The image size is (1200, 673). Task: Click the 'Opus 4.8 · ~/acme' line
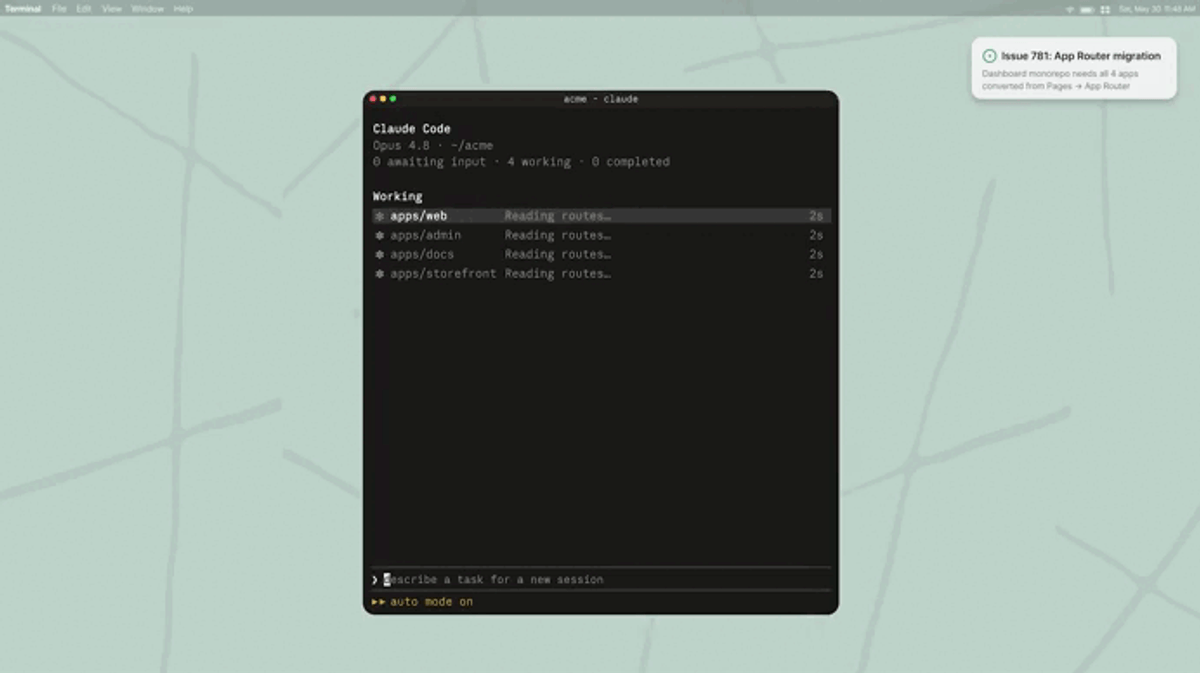point(433,145)
